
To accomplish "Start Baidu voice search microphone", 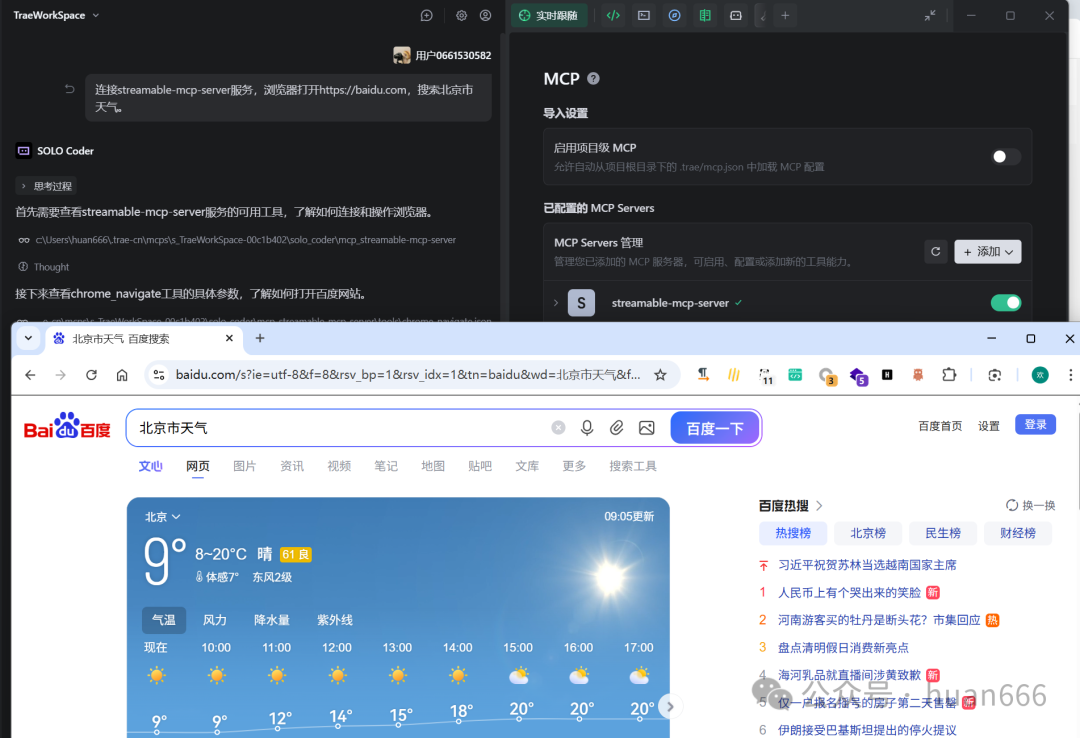I will click(587, 428).
